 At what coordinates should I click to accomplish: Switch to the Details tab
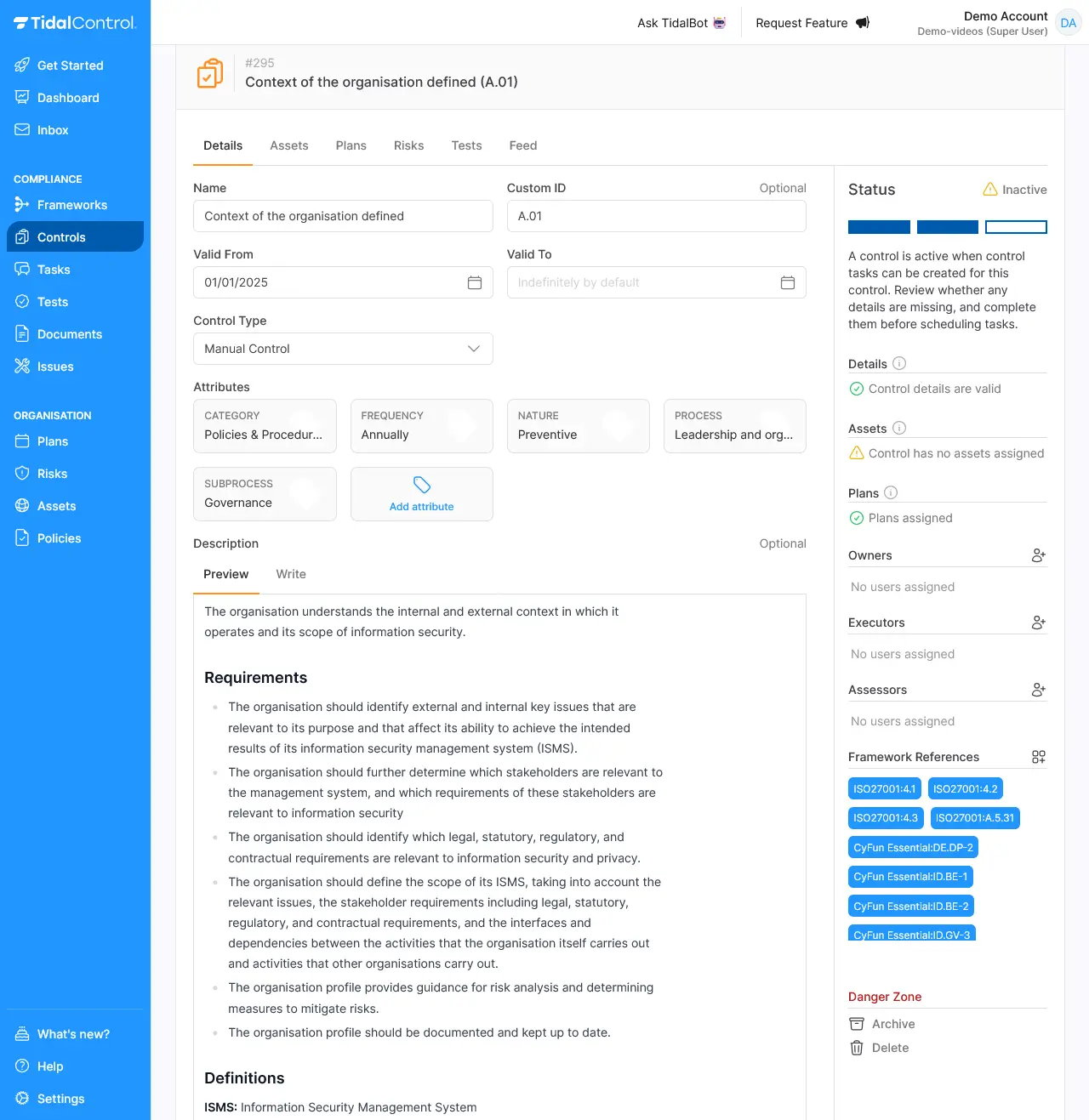point(223,145)
